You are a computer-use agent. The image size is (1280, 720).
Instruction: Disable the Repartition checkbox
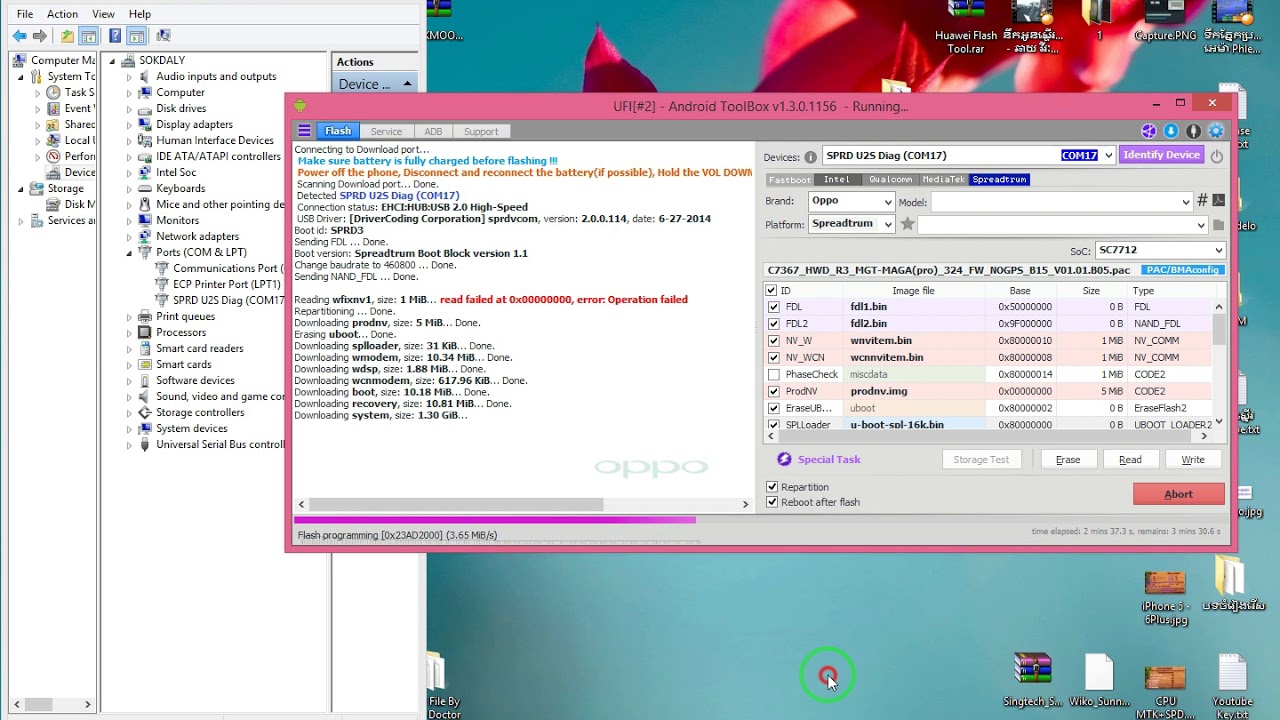click(x=772, y=487)
